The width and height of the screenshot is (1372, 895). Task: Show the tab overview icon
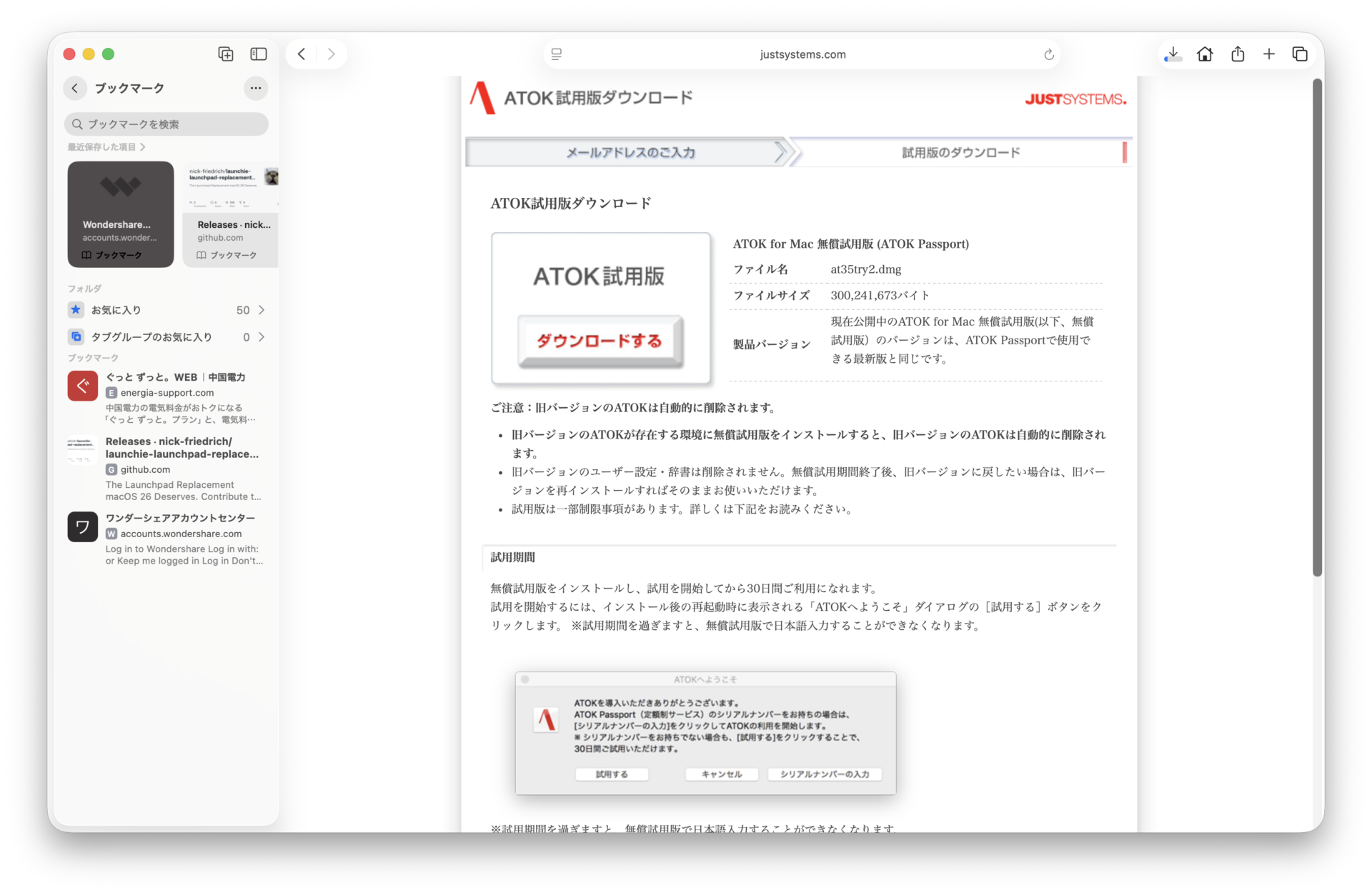[1300, 54]
